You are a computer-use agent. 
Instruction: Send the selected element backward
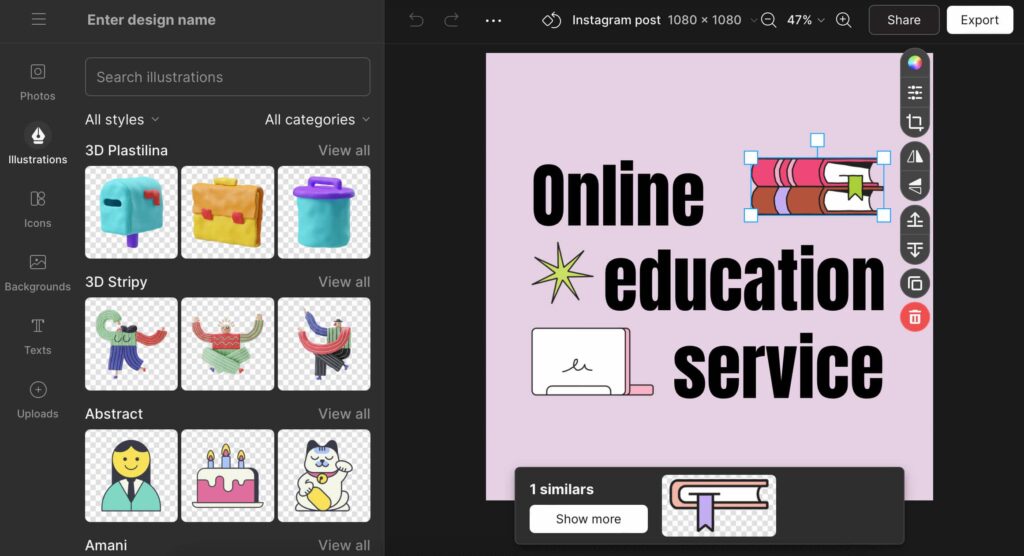coord(914,250)
